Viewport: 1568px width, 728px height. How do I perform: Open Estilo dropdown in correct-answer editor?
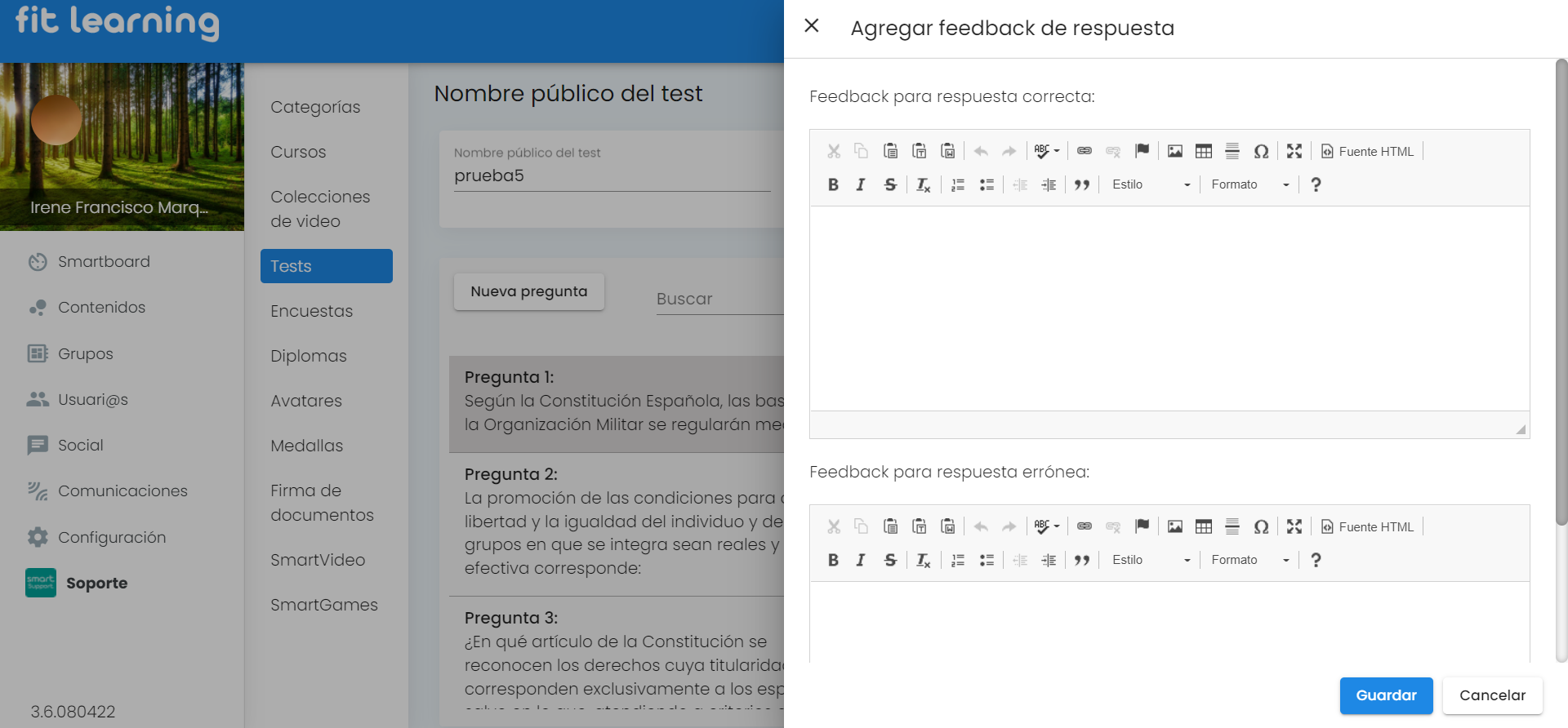click(x=1150, y=184)
